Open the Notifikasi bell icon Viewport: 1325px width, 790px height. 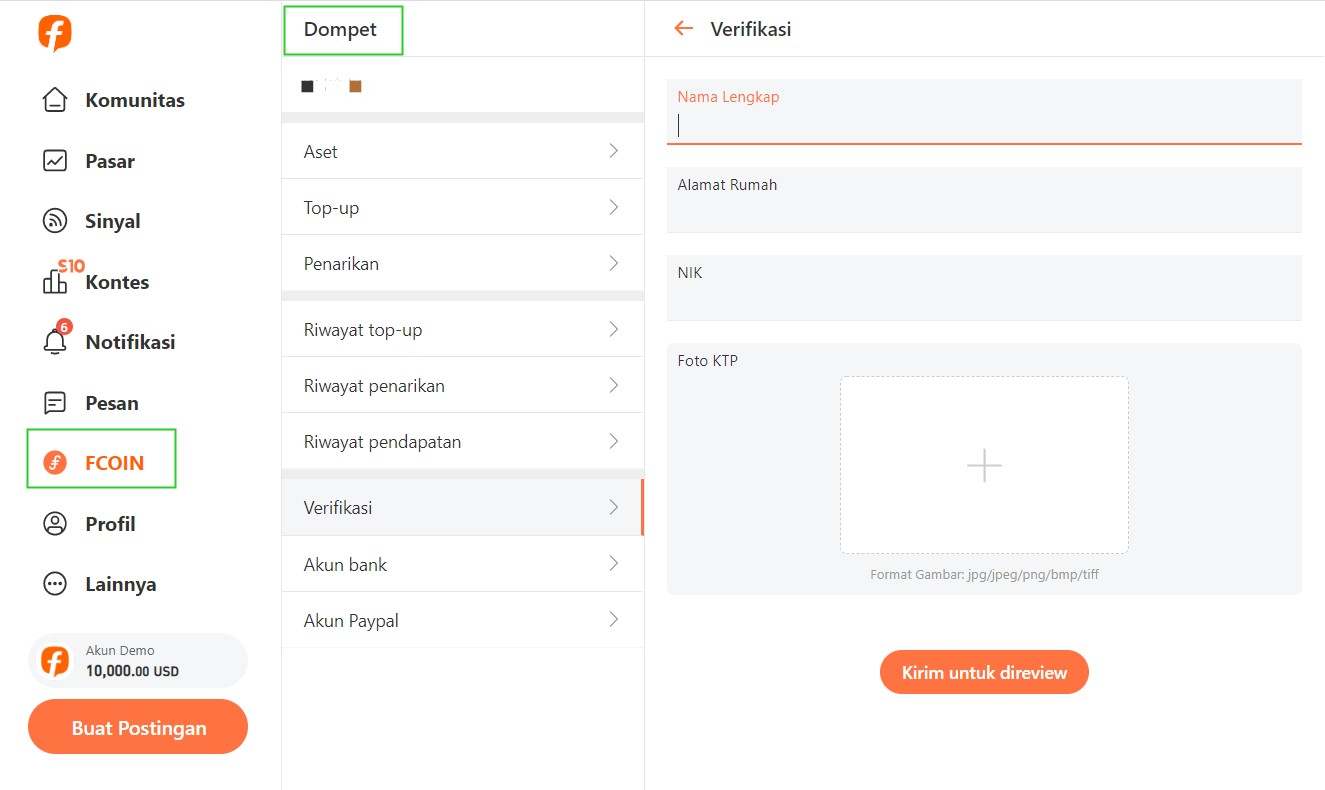click(x=55, y=342)
